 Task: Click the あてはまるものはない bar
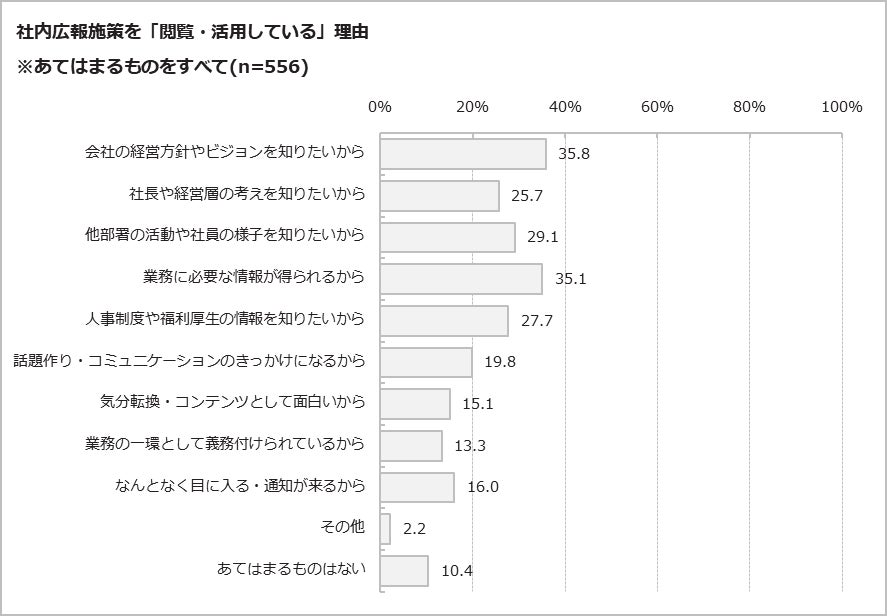404,571
